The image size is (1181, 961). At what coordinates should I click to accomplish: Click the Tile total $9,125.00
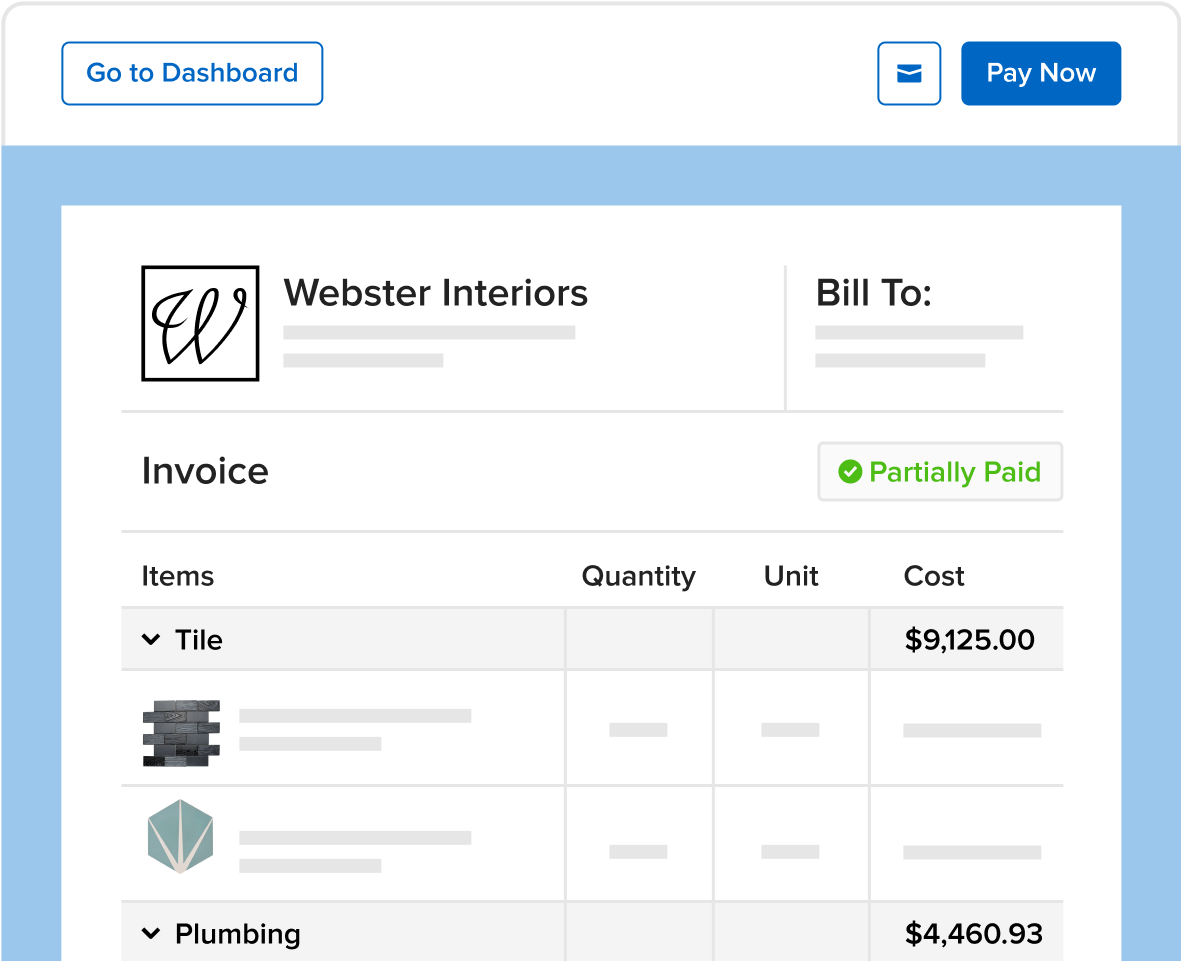pyautogui.click(x=969, y=639)
